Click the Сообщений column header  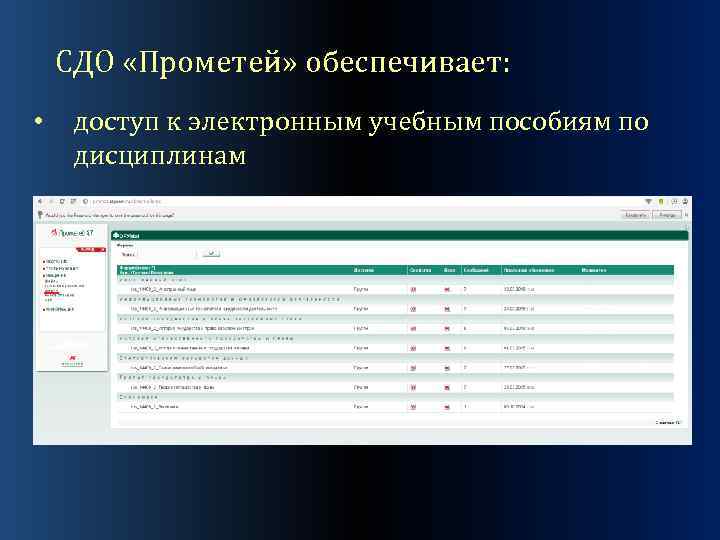[476, 270]
